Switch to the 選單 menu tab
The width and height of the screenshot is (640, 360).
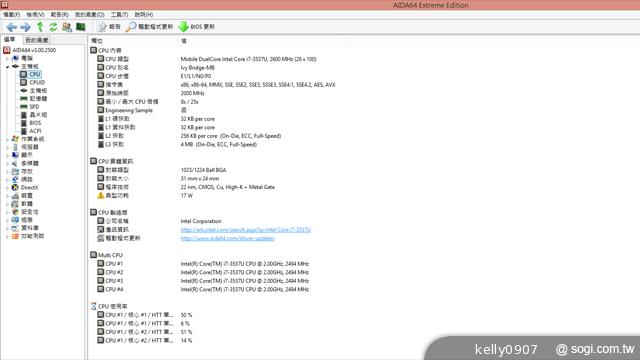tap(10, 40)
